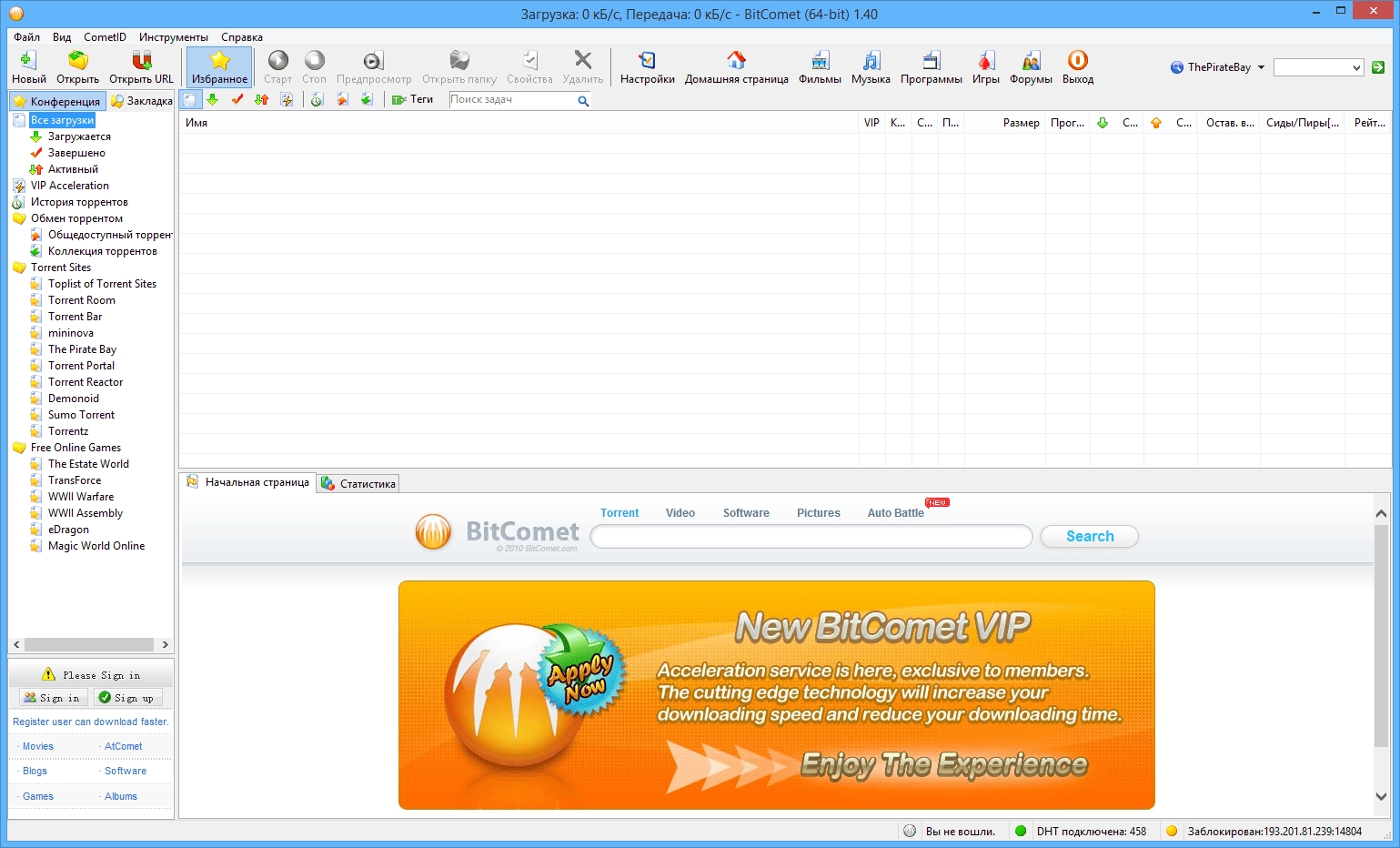1400x848 pixels.
Task: Collapse the Free Online Games folder
Action: tap(76, 448)
